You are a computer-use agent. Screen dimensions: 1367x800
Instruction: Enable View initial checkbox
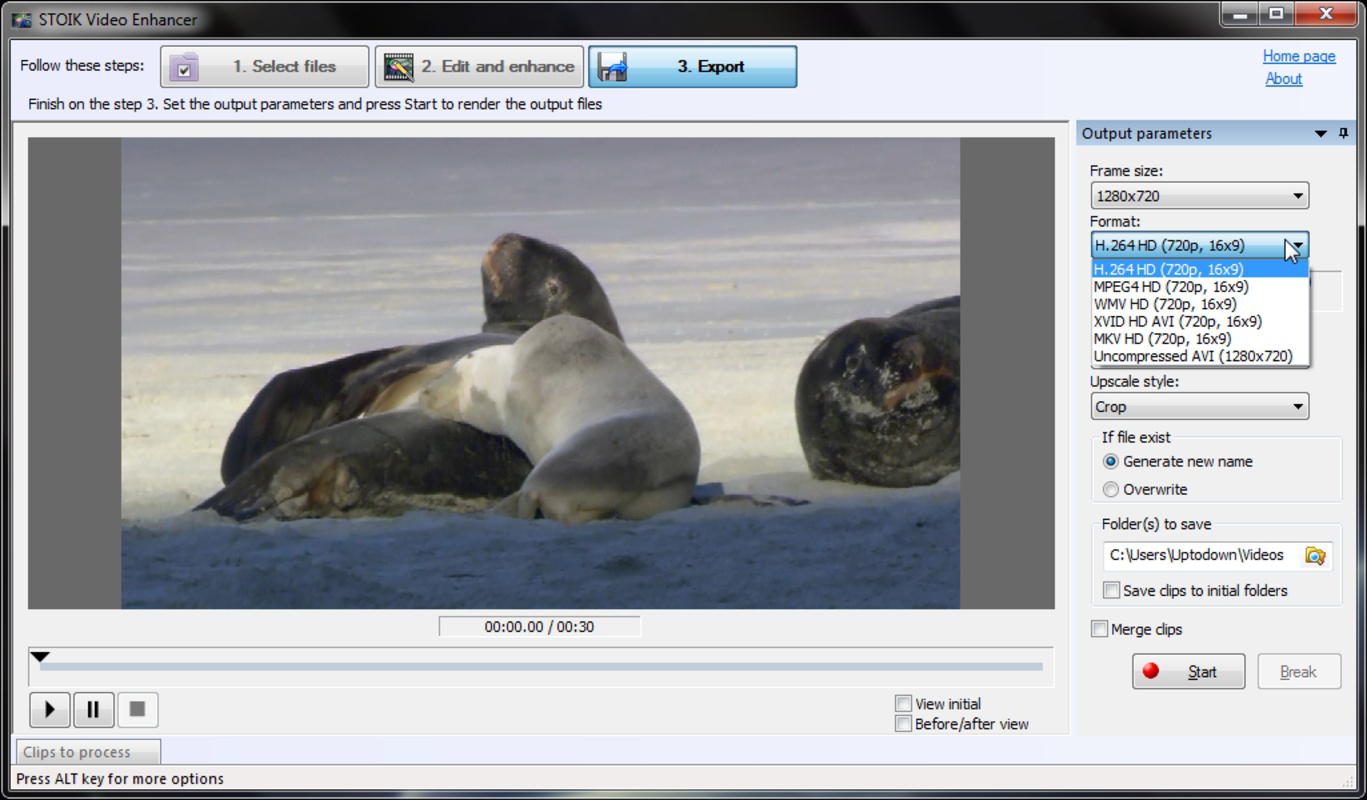(903, 704)
